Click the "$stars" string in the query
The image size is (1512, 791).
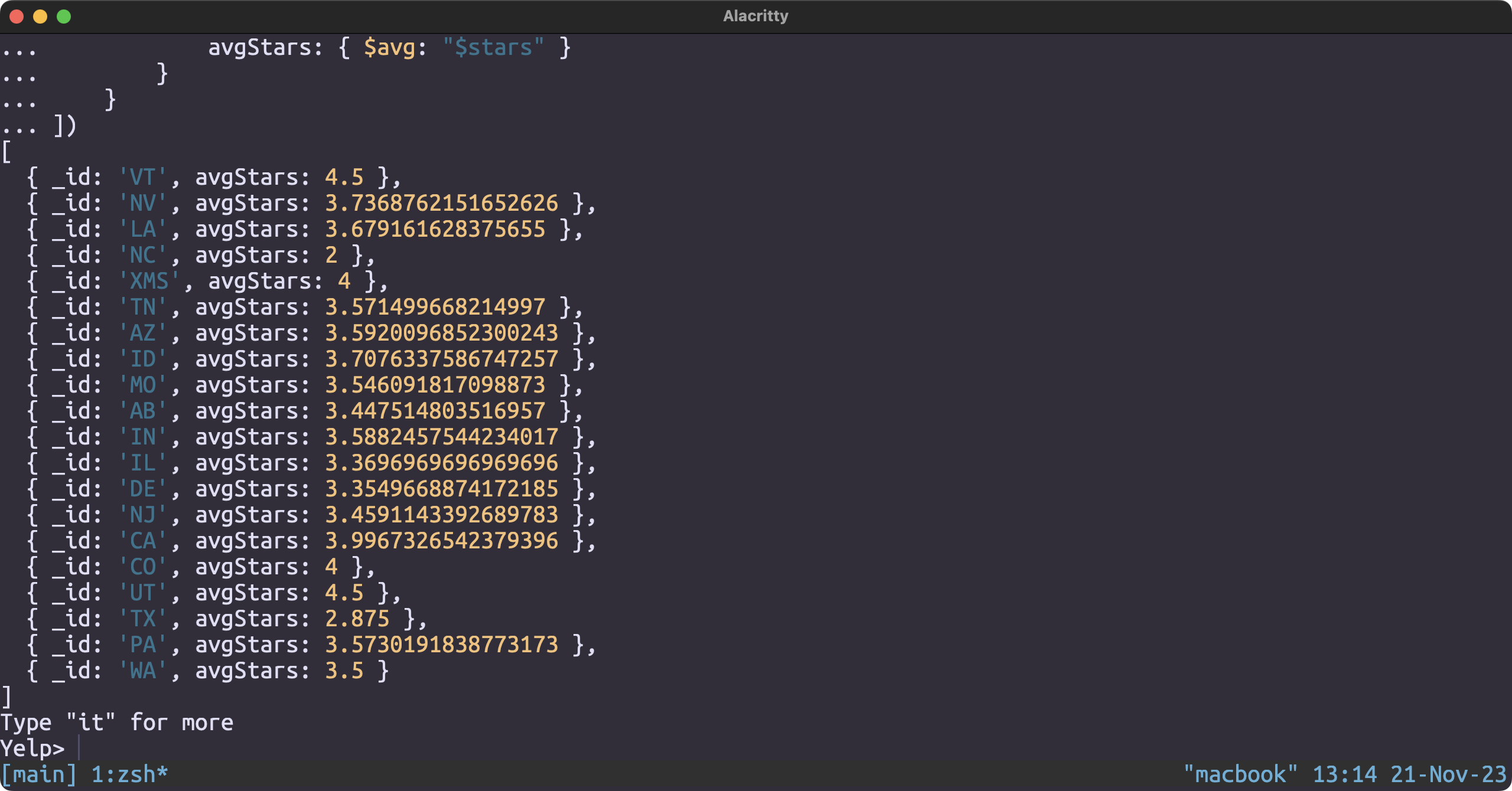pos(493,47)
